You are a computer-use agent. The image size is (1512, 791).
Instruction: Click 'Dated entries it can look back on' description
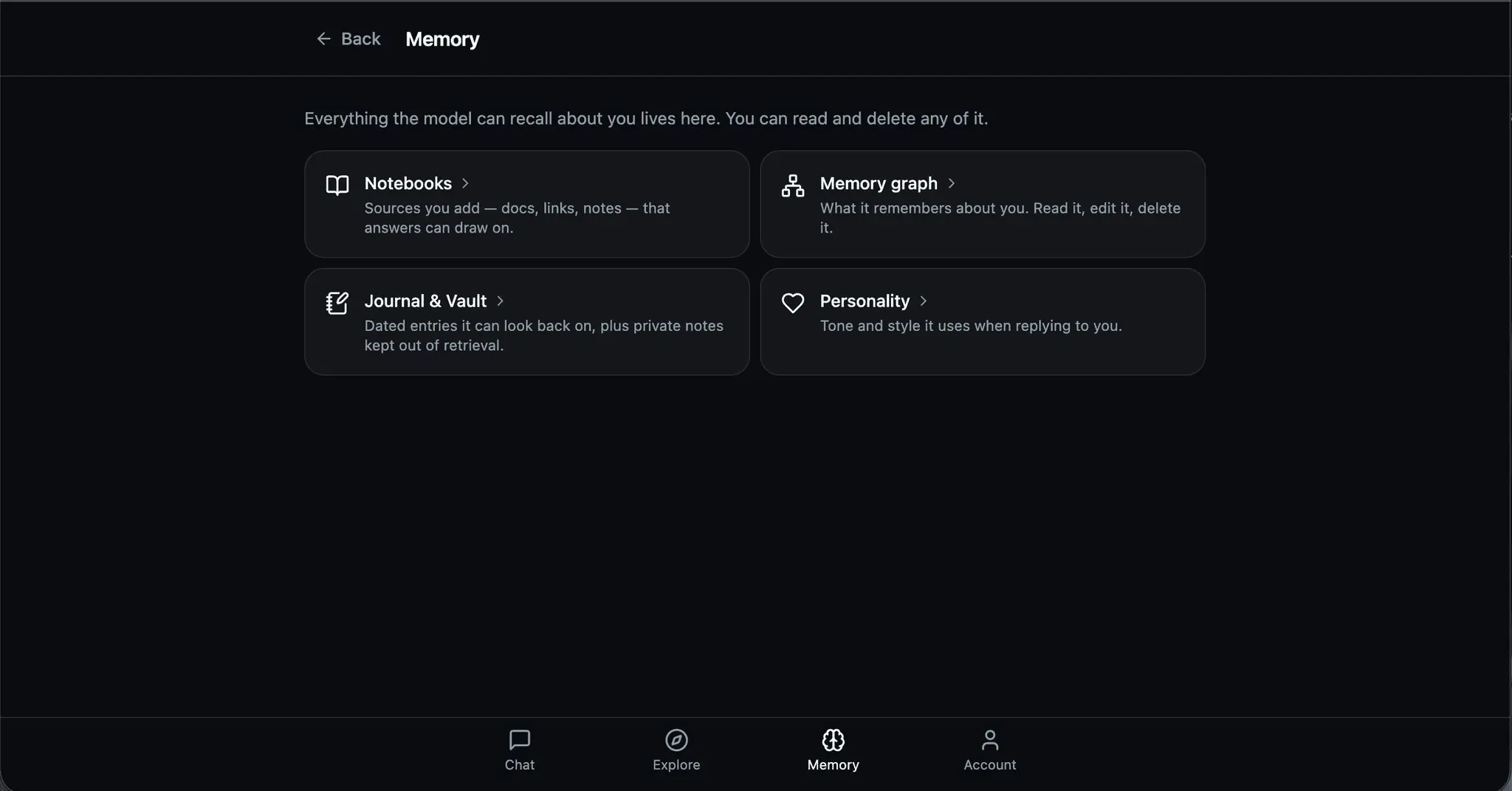[544, 335]
